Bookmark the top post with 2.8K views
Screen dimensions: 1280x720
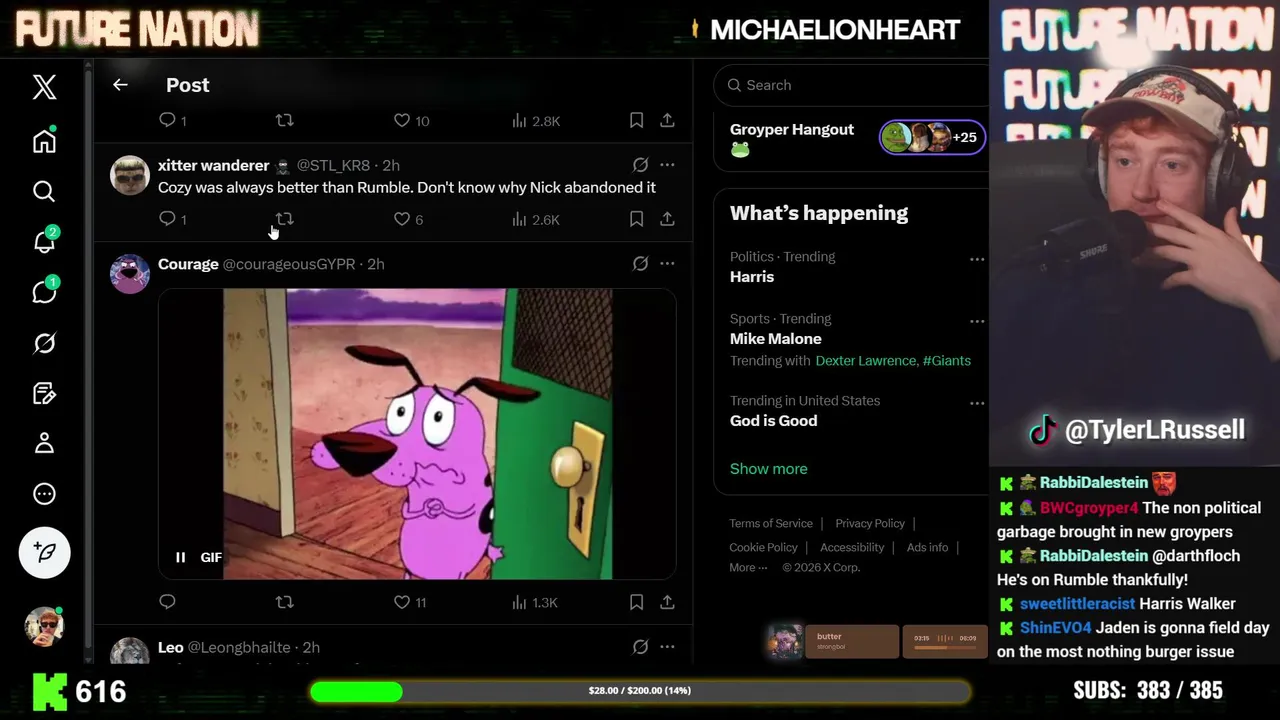(x=636, y=120)
